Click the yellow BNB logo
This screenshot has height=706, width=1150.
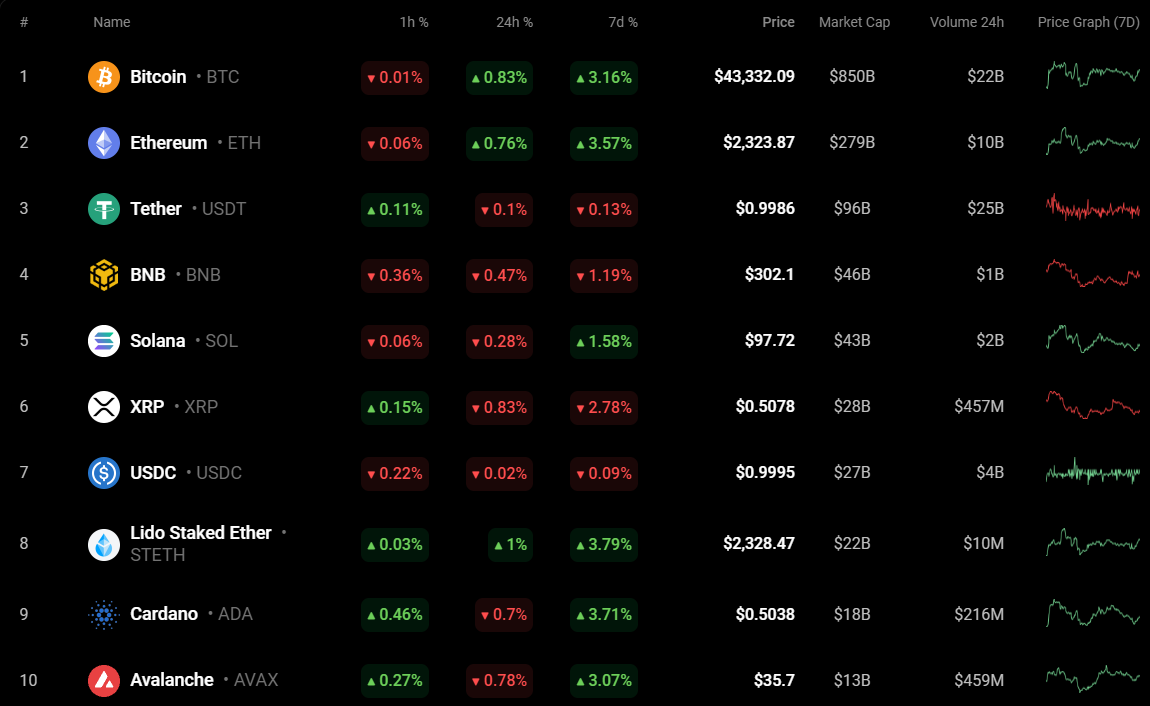tap(104, 275)
